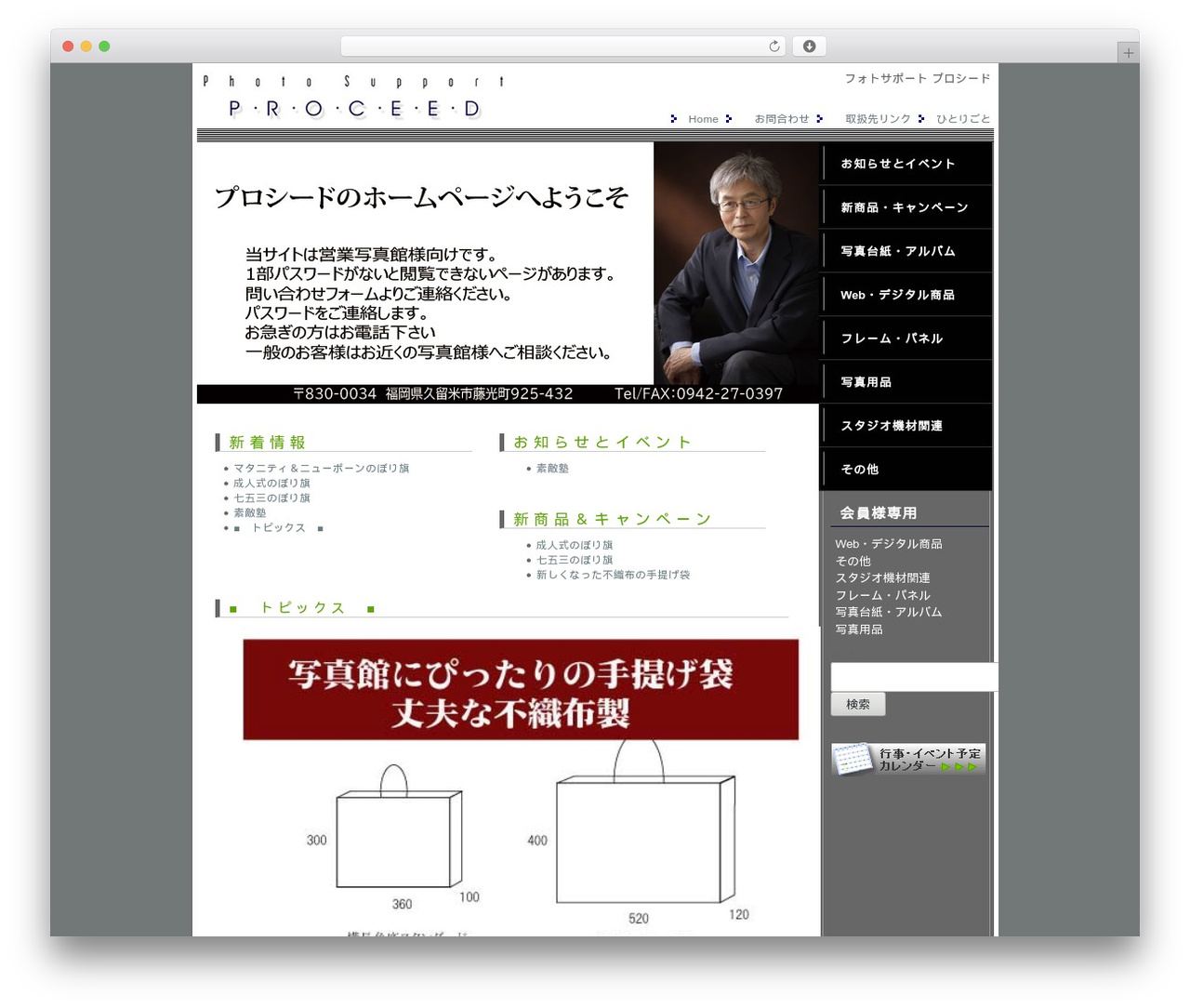Click フォトサポート プロシード header text
This screenshot has height=1008, width=1190.
[917, 78]
